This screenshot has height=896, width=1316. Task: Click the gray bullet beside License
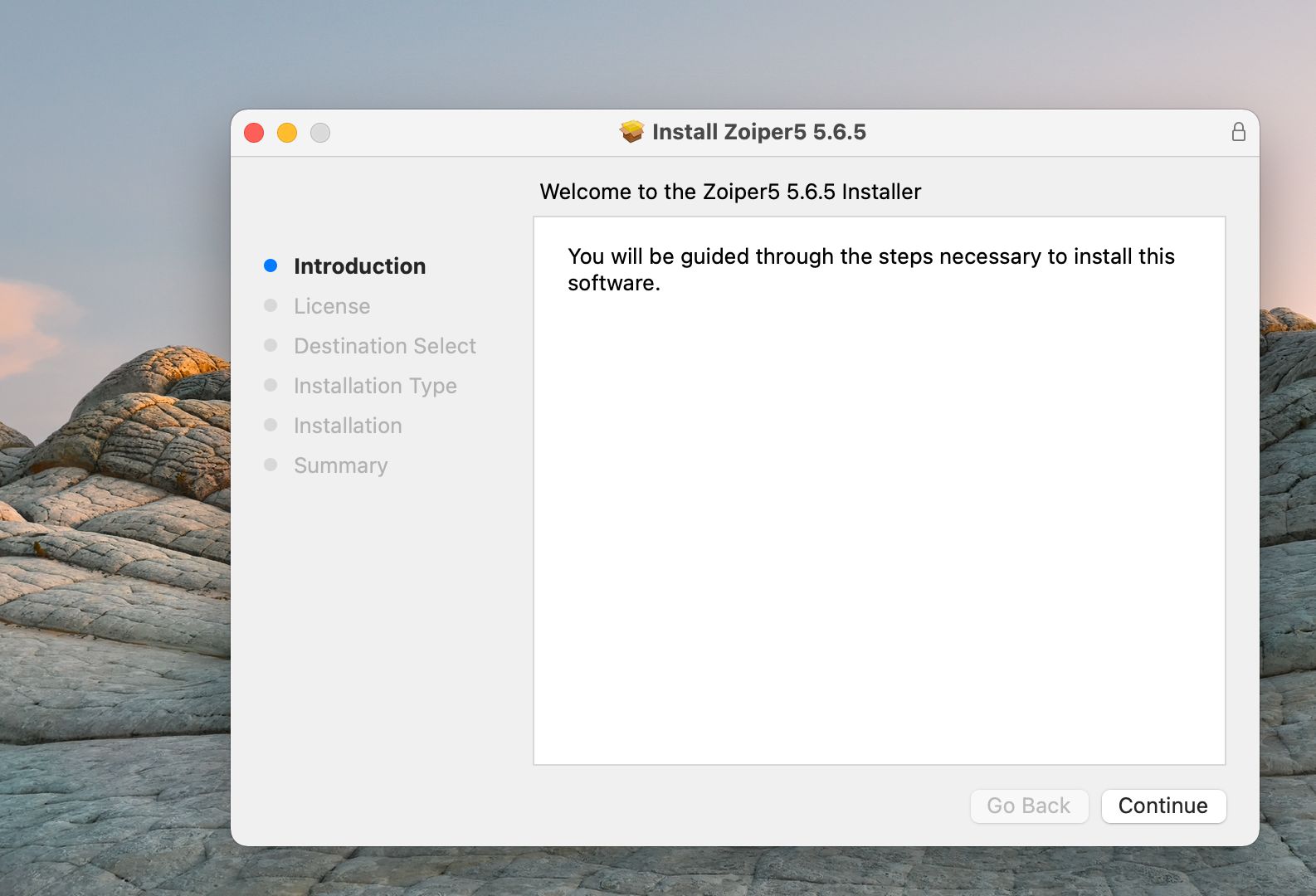point(271,305)
